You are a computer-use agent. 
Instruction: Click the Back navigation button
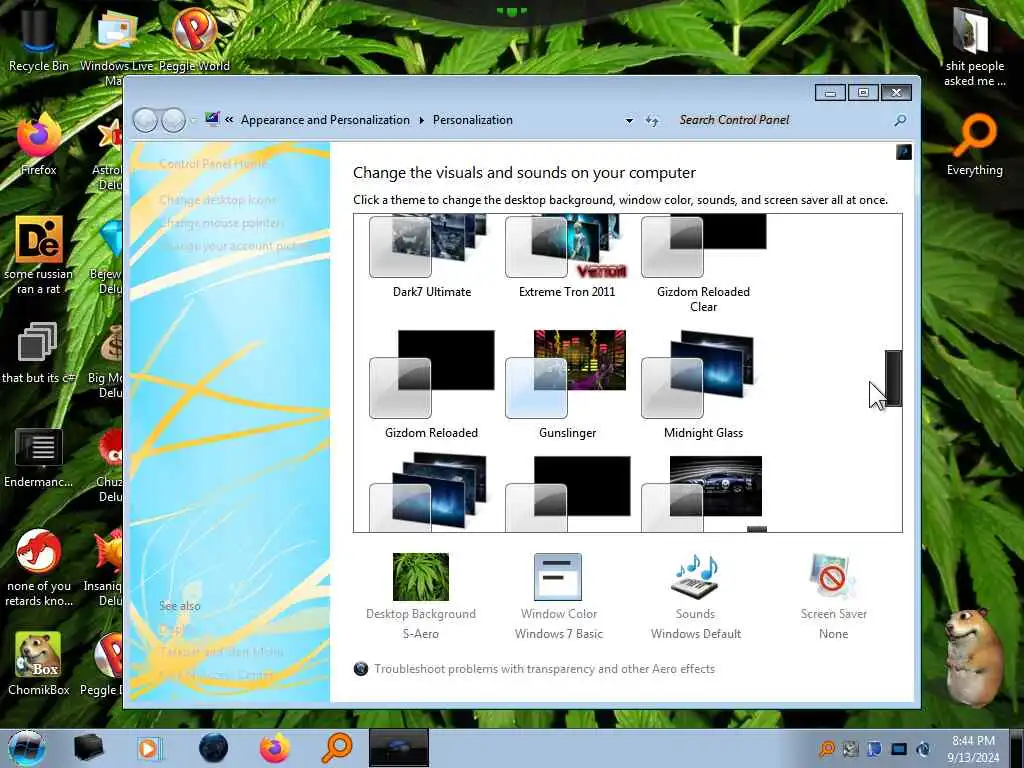point(145,120)
